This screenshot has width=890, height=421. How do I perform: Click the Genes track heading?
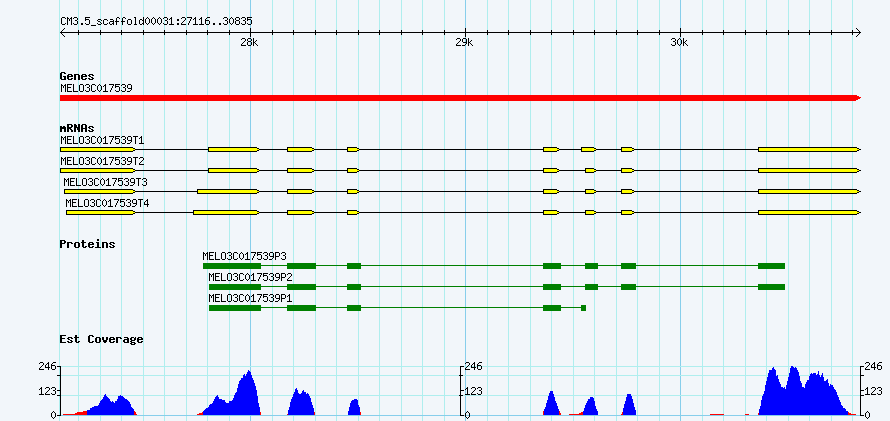pyautogui.click(x=77, y=76)
